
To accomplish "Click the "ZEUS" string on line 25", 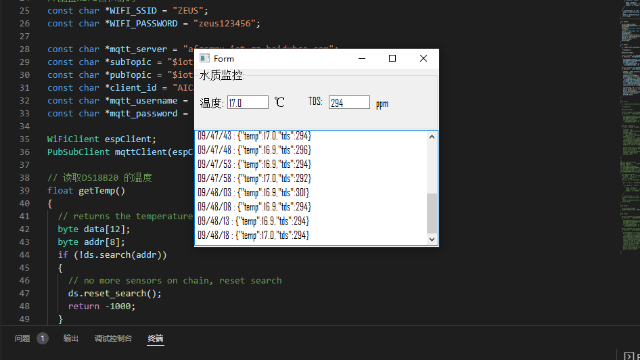I will click(x=188, y=11).
